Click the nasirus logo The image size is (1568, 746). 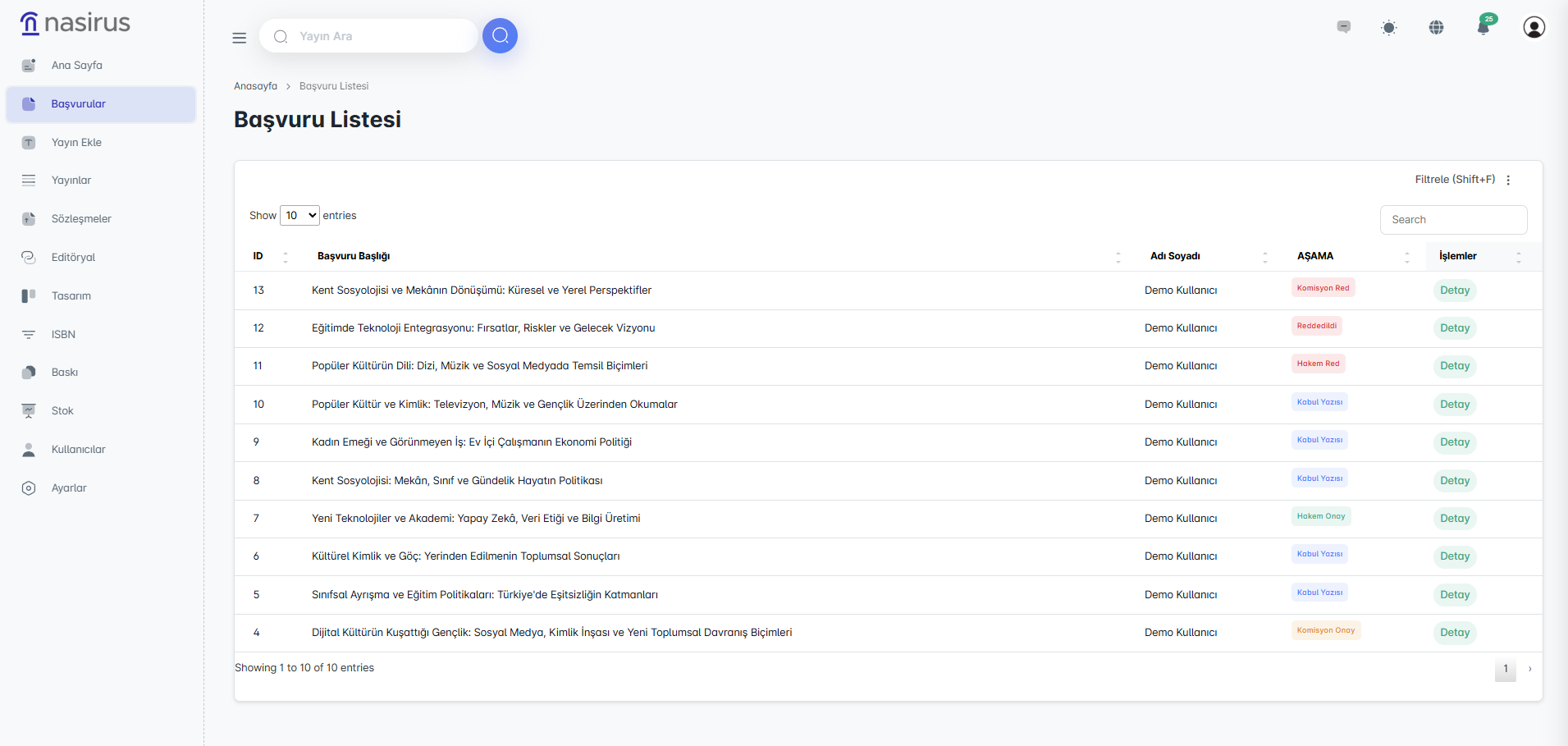point(75,23)
